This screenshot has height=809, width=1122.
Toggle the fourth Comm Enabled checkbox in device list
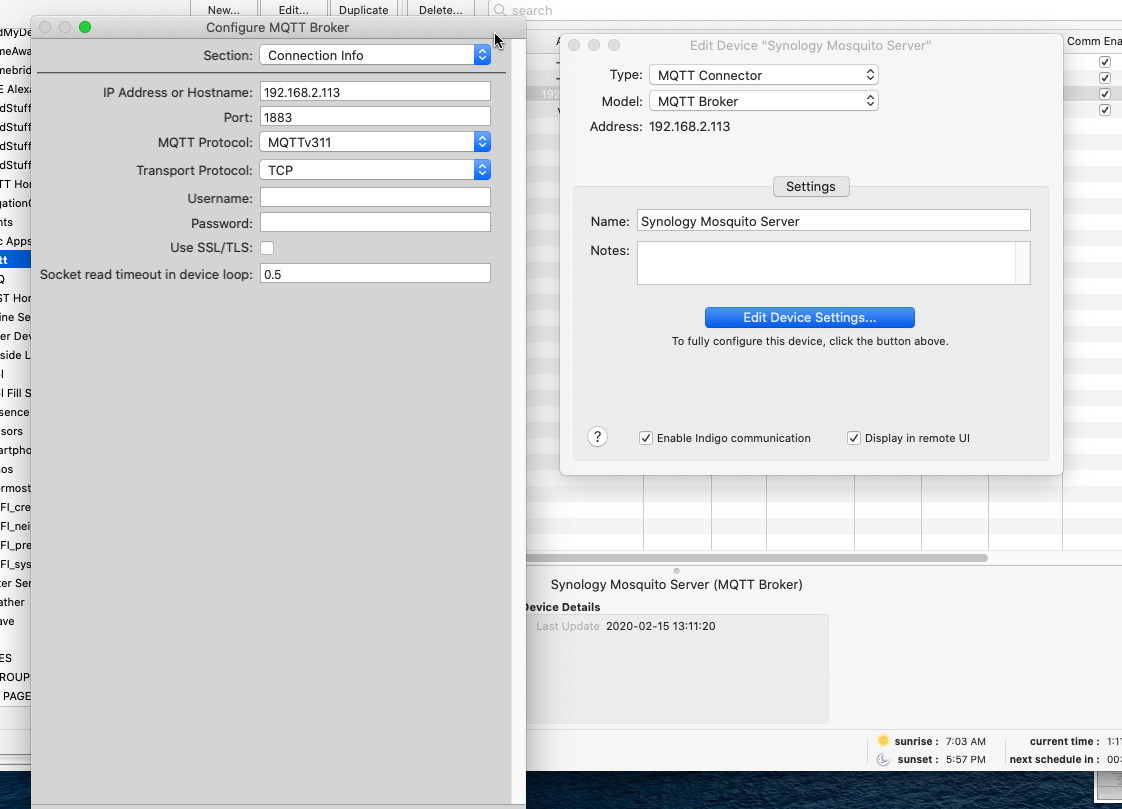coord(1105,110)
